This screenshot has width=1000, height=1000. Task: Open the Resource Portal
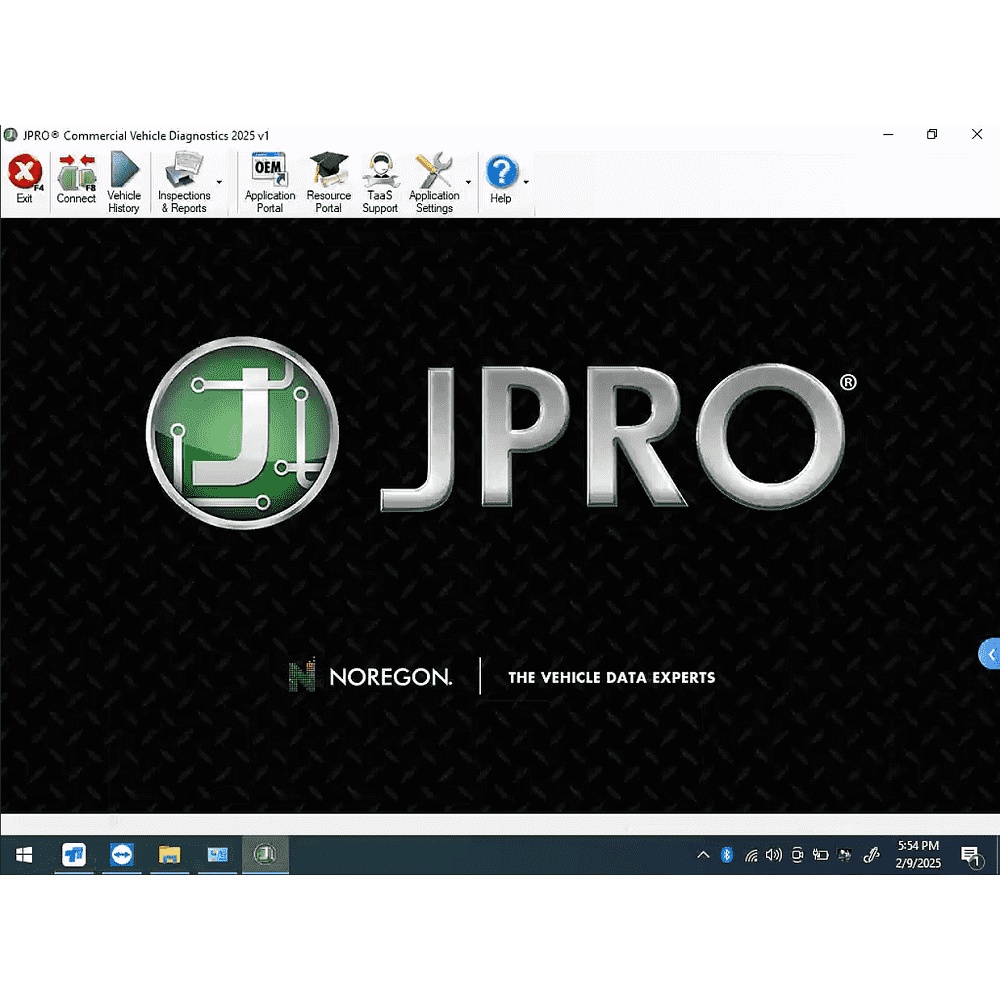click(328, 182)
